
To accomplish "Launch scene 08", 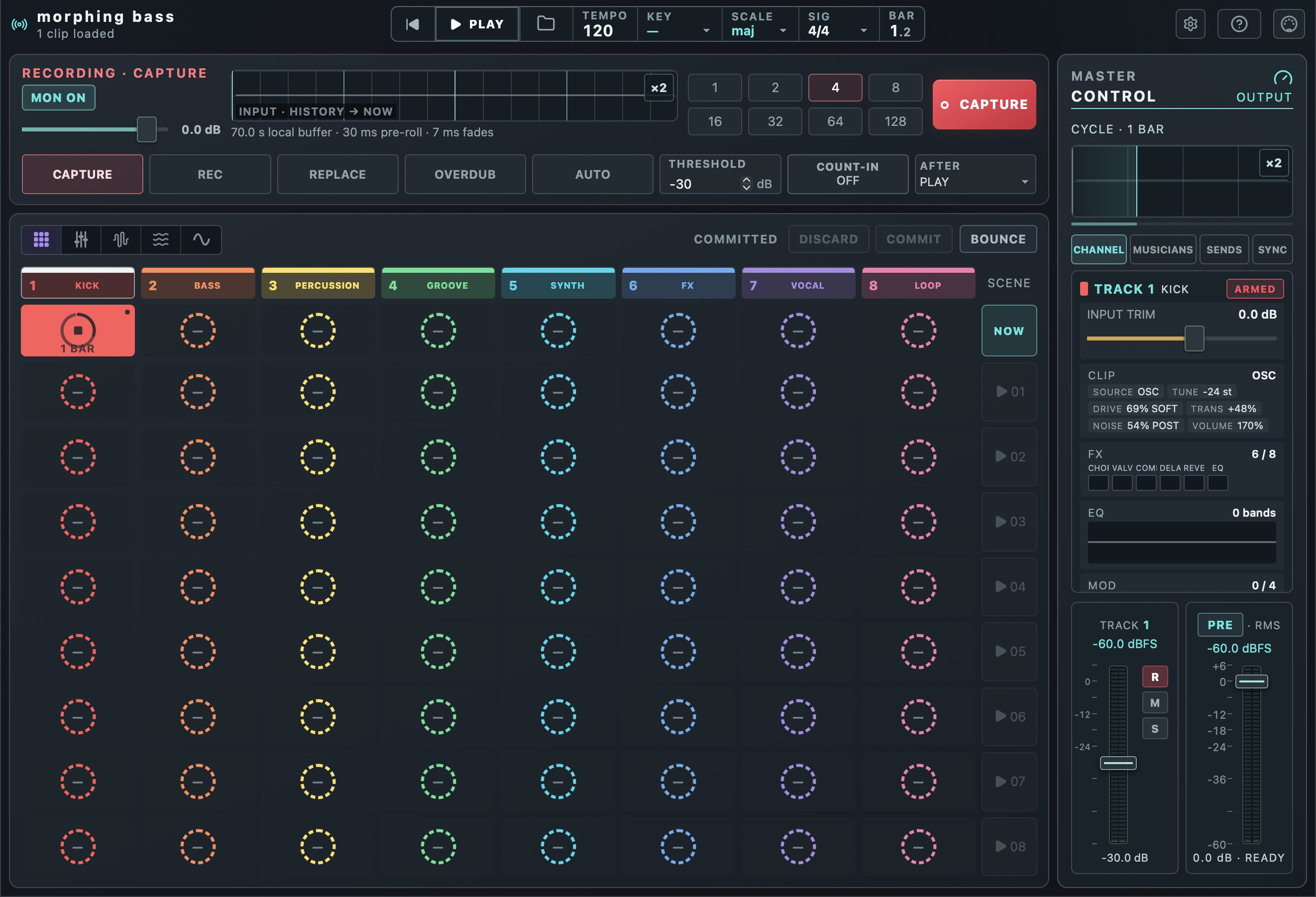I will pos(1009,847).
